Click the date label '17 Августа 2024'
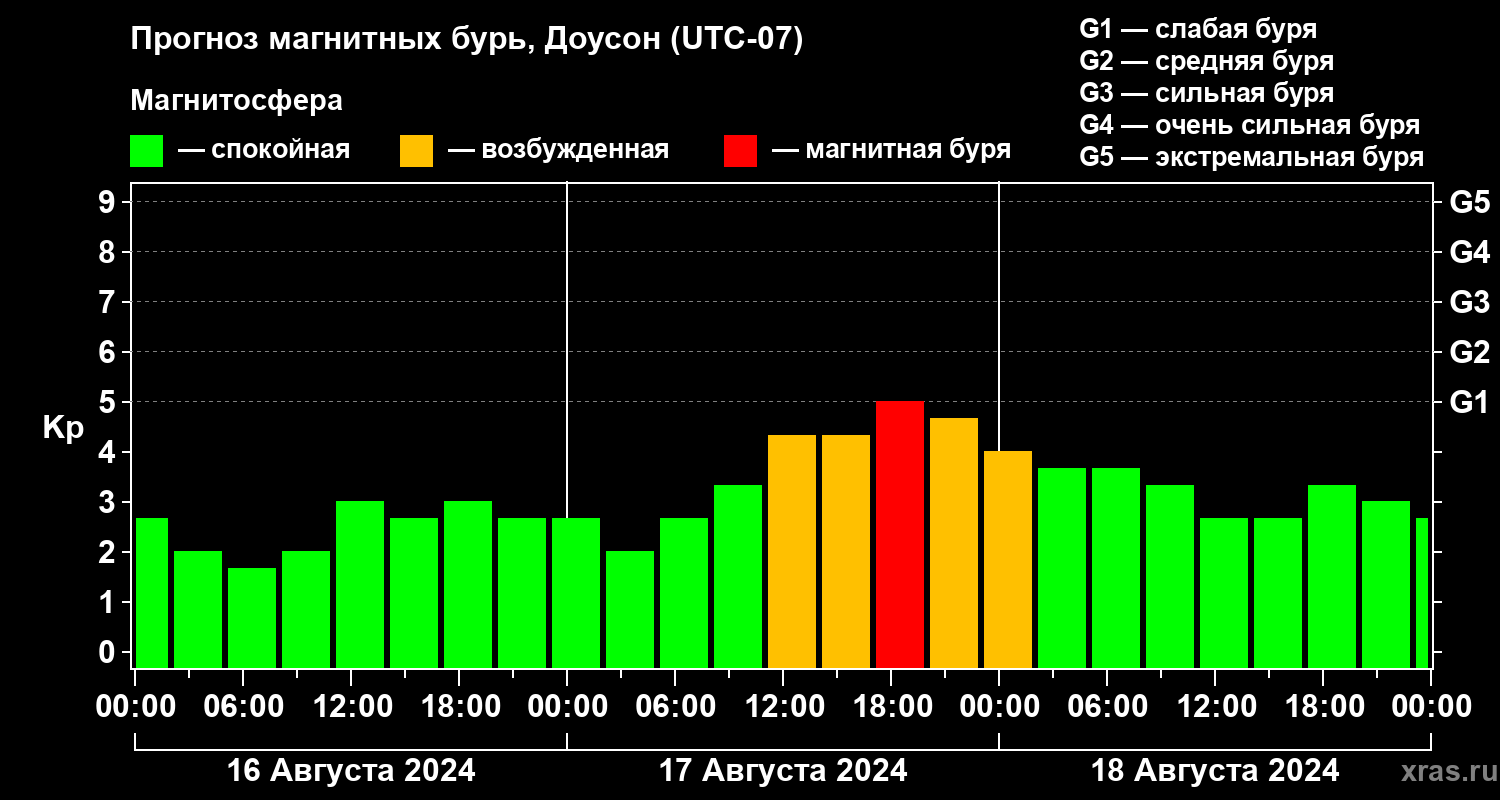This screenshot has width=1500, height=800. (x=783, y=771)
